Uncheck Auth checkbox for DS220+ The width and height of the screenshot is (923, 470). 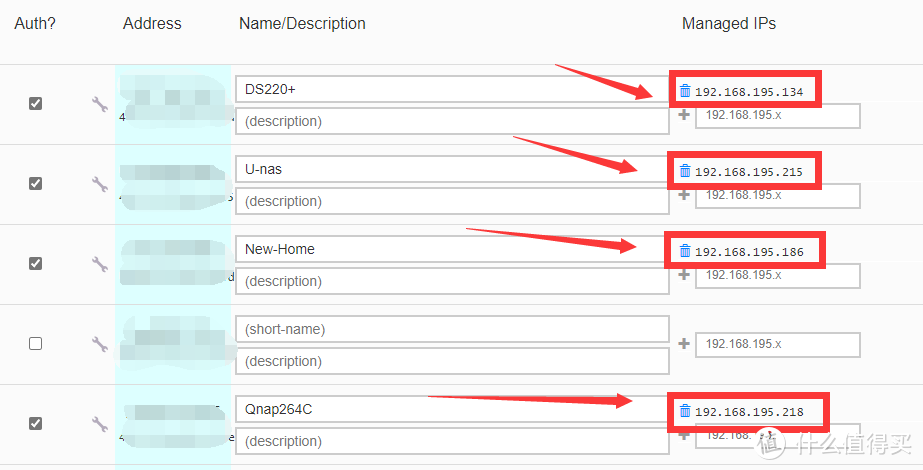[x=36, y=103]
